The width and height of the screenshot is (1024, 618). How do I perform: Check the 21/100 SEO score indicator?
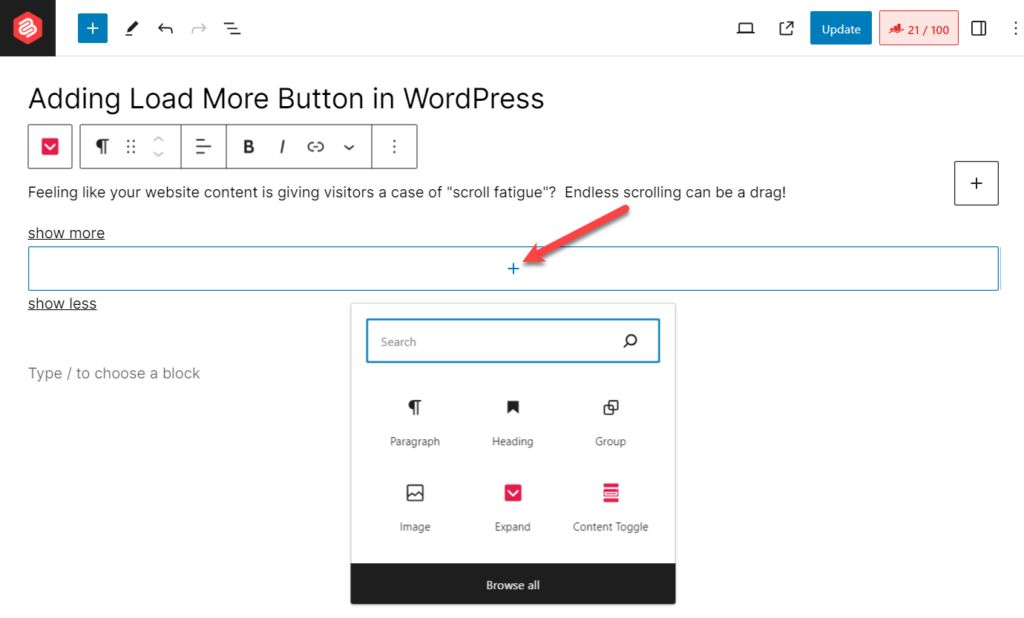pos(918,28)
